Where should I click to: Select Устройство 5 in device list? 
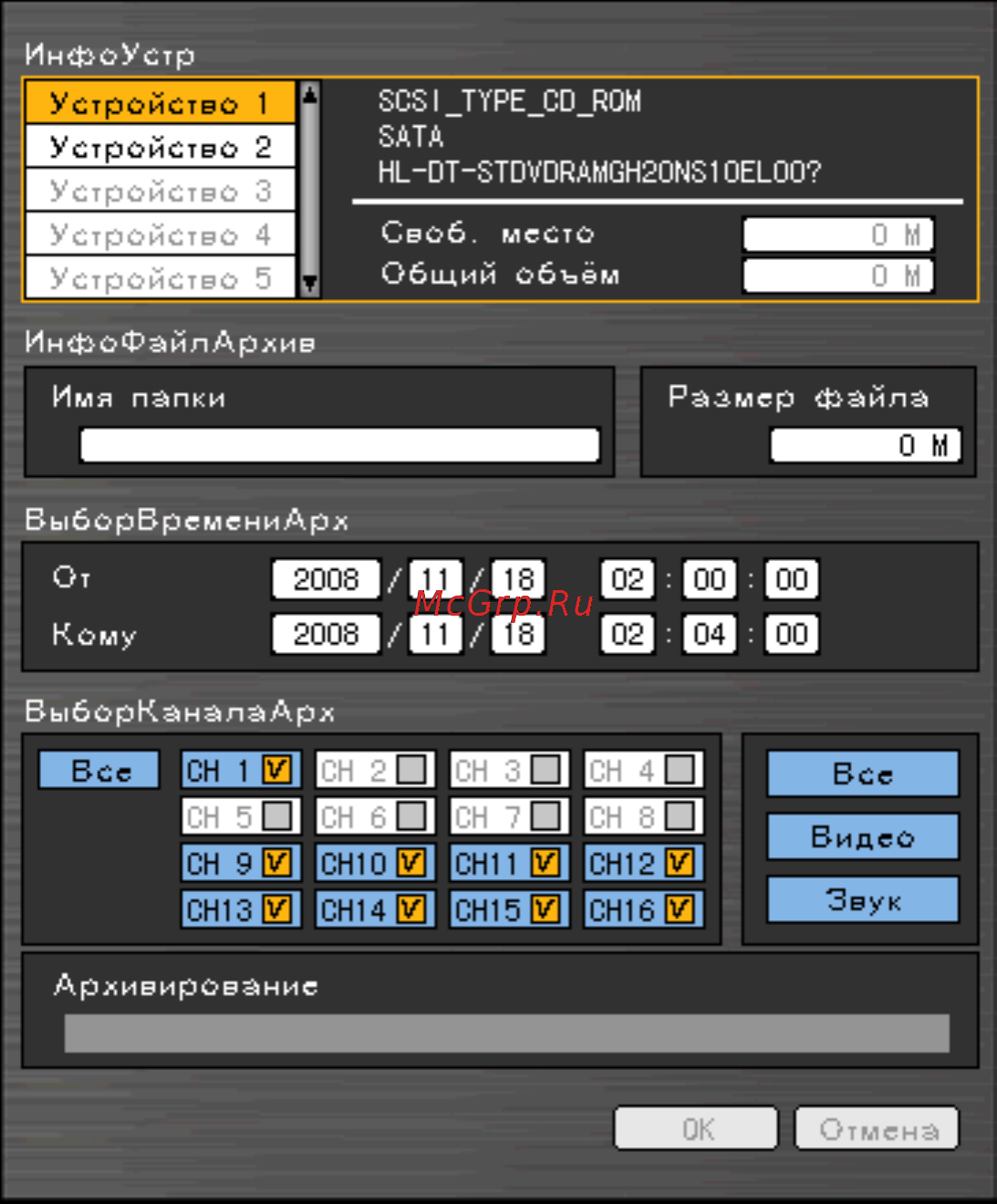(x=161, y=277)
